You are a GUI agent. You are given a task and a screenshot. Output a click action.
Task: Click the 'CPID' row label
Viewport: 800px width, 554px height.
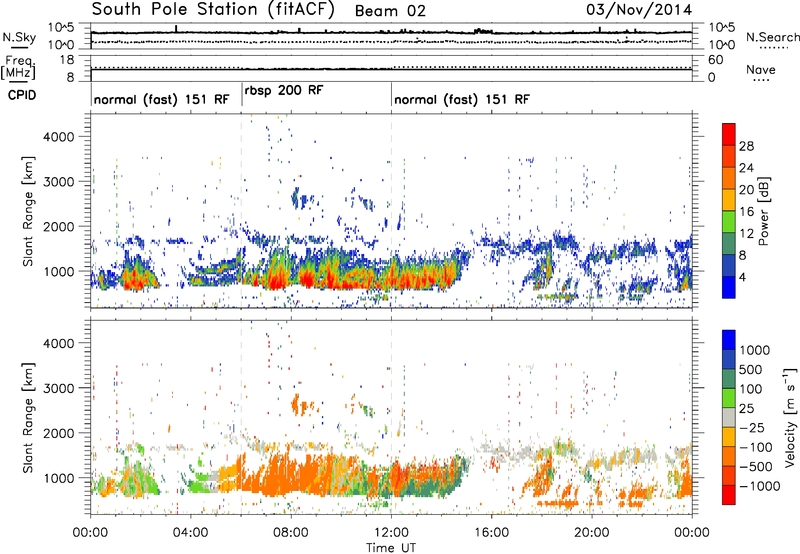click(21, 95)
